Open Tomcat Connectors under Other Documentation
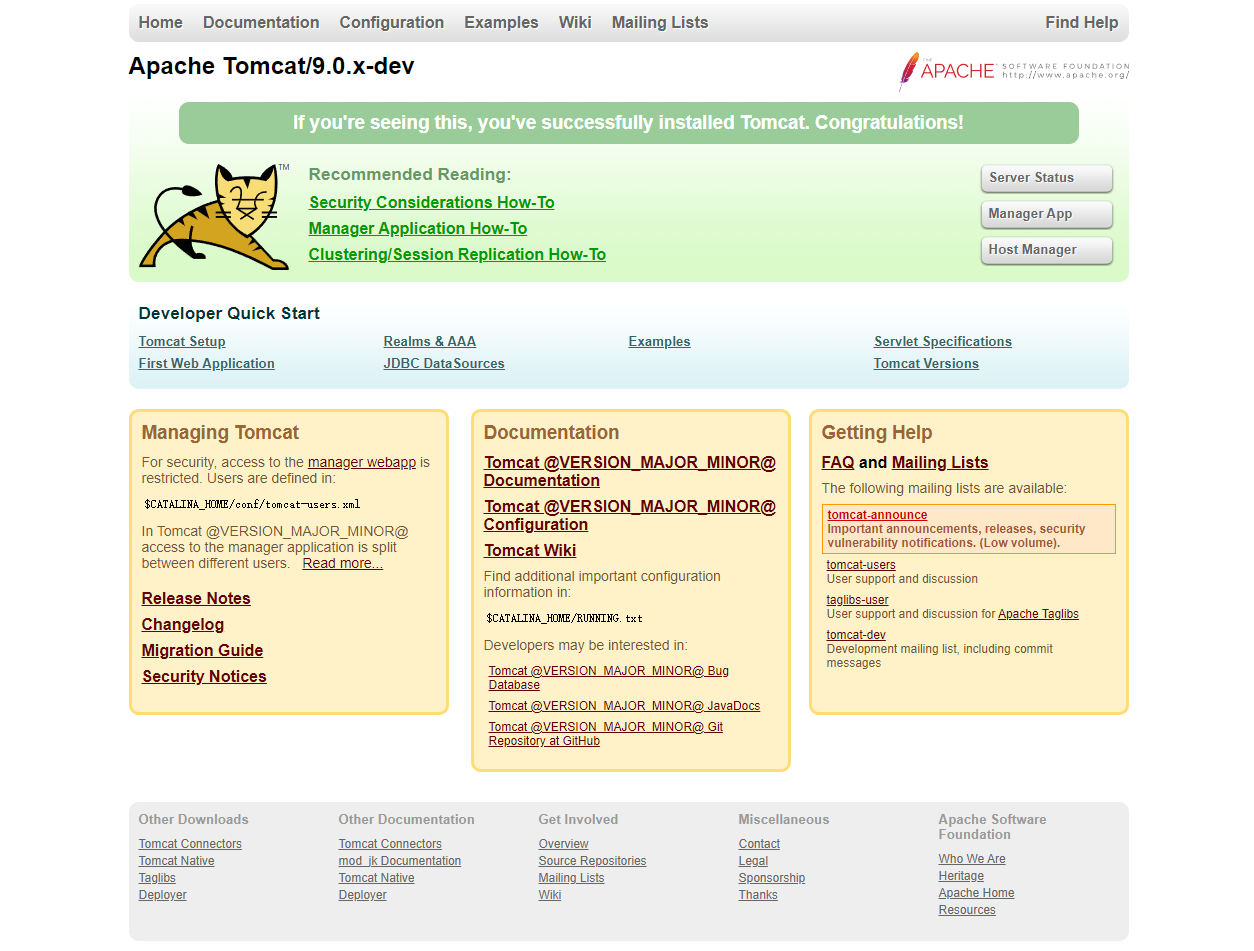Image resolution: width=1254 pixels, height=951 pixels. pos(390,844)
